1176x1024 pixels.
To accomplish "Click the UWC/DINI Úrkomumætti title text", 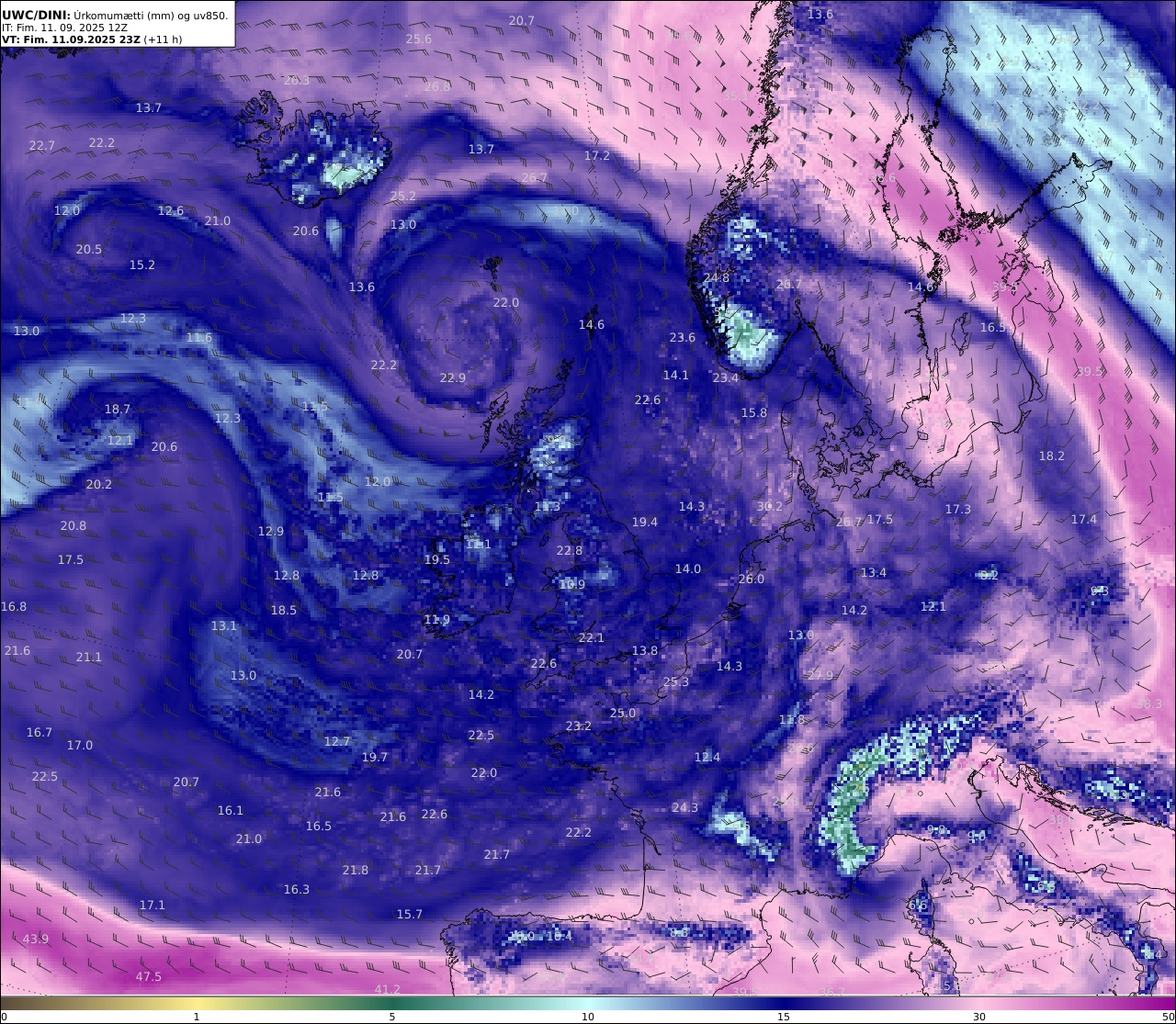I will 115,15.
